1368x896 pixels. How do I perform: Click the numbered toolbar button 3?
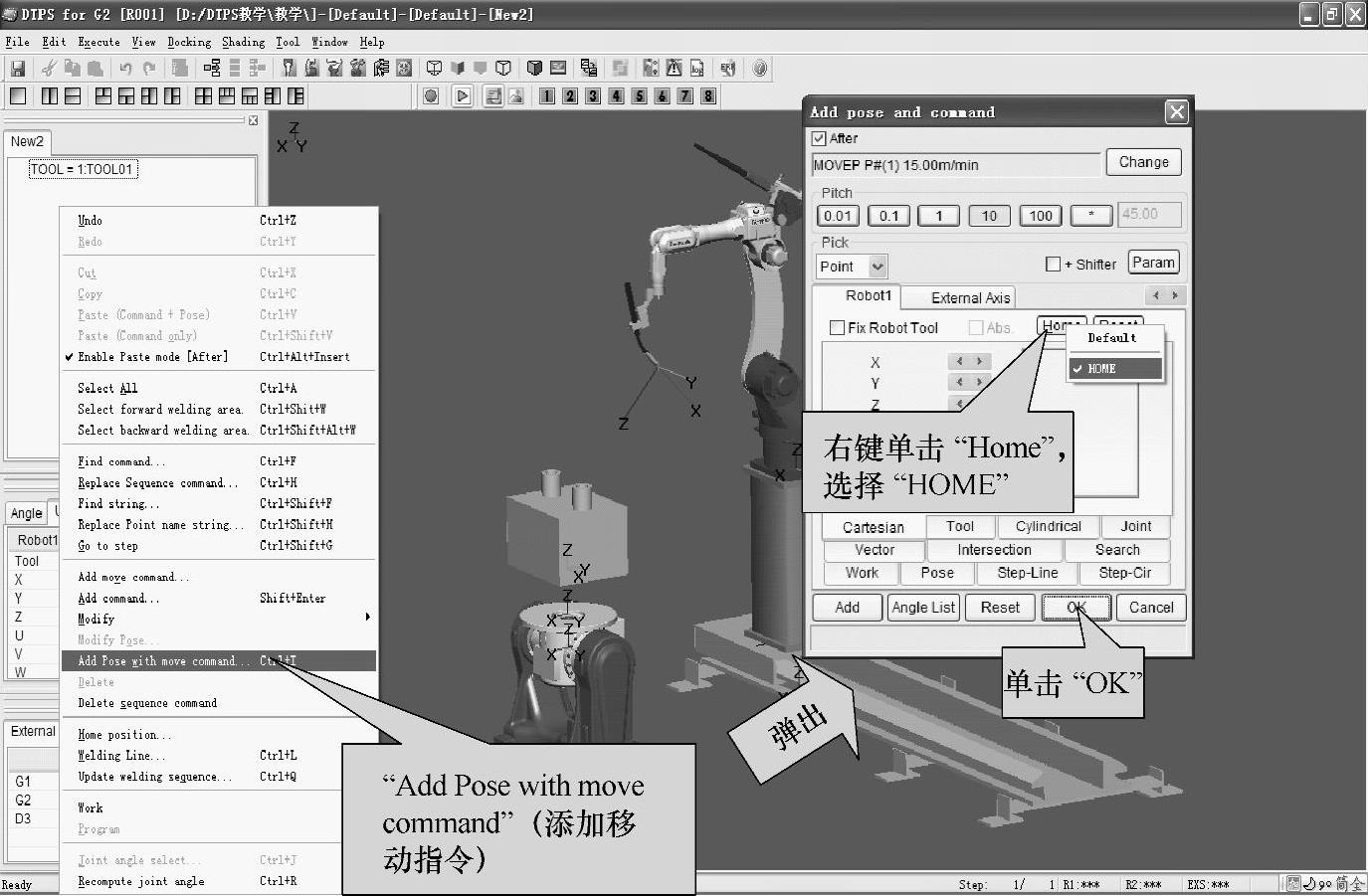pos(593,96)
